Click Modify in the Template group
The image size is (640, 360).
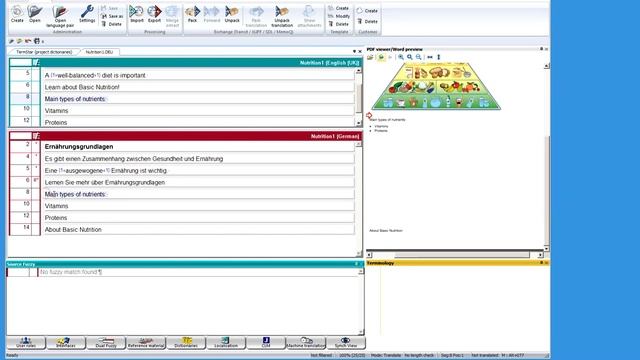pos(339,16)
